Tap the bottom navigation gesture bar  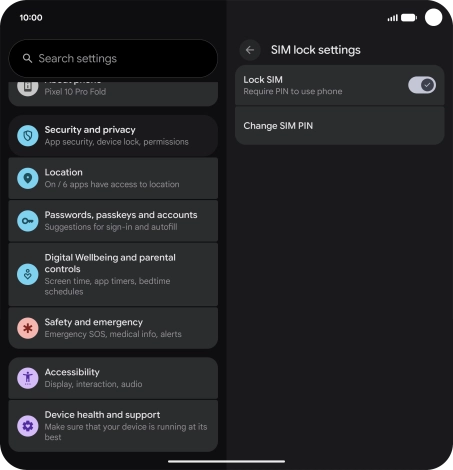(x=227, y=462)
